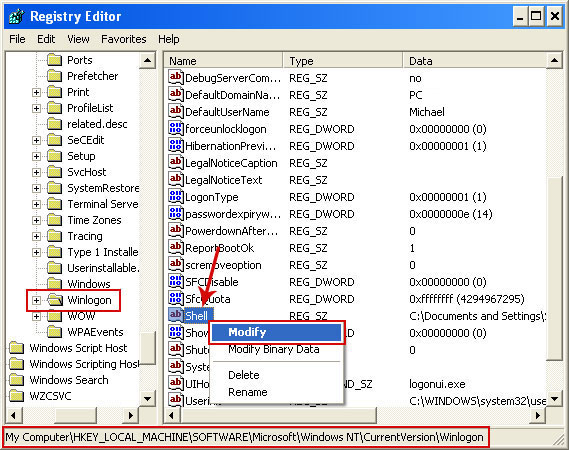Click the WZCSVC folder icon
The width and height of the screenshot is (569, 450).
[x=17, y=396]
